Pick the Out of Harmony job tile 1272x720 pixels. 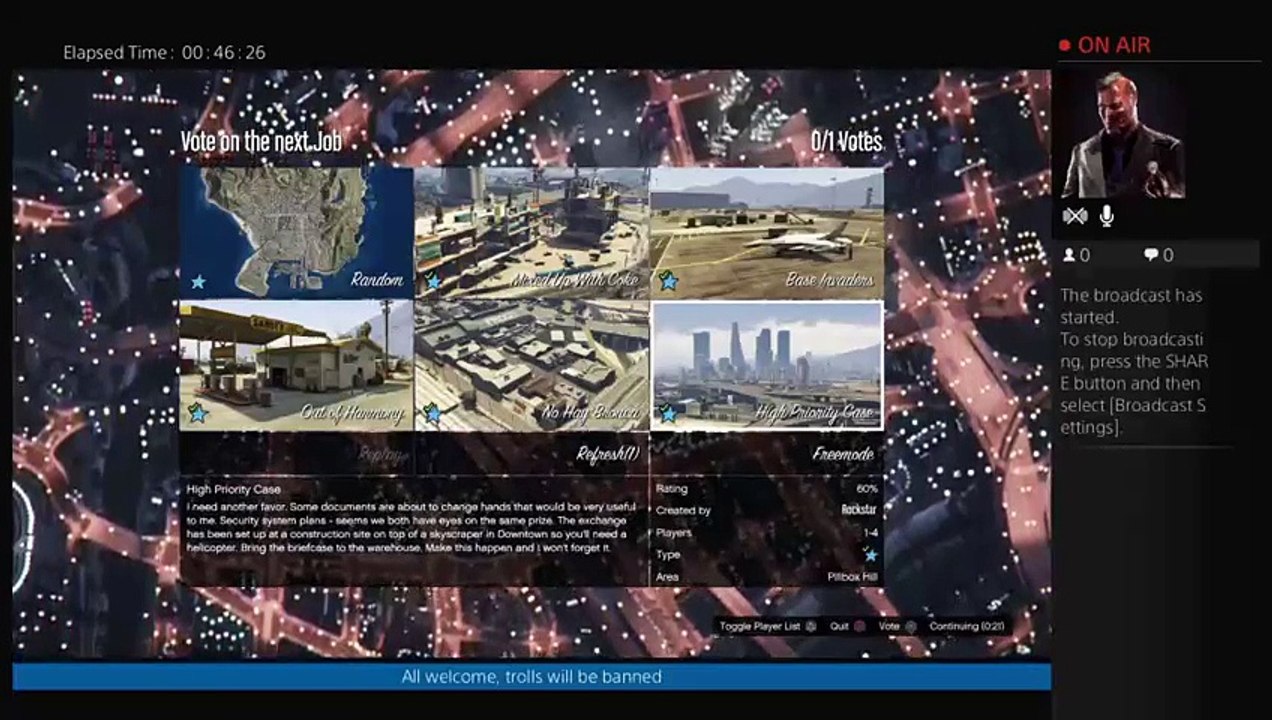(x=297, y=366)
